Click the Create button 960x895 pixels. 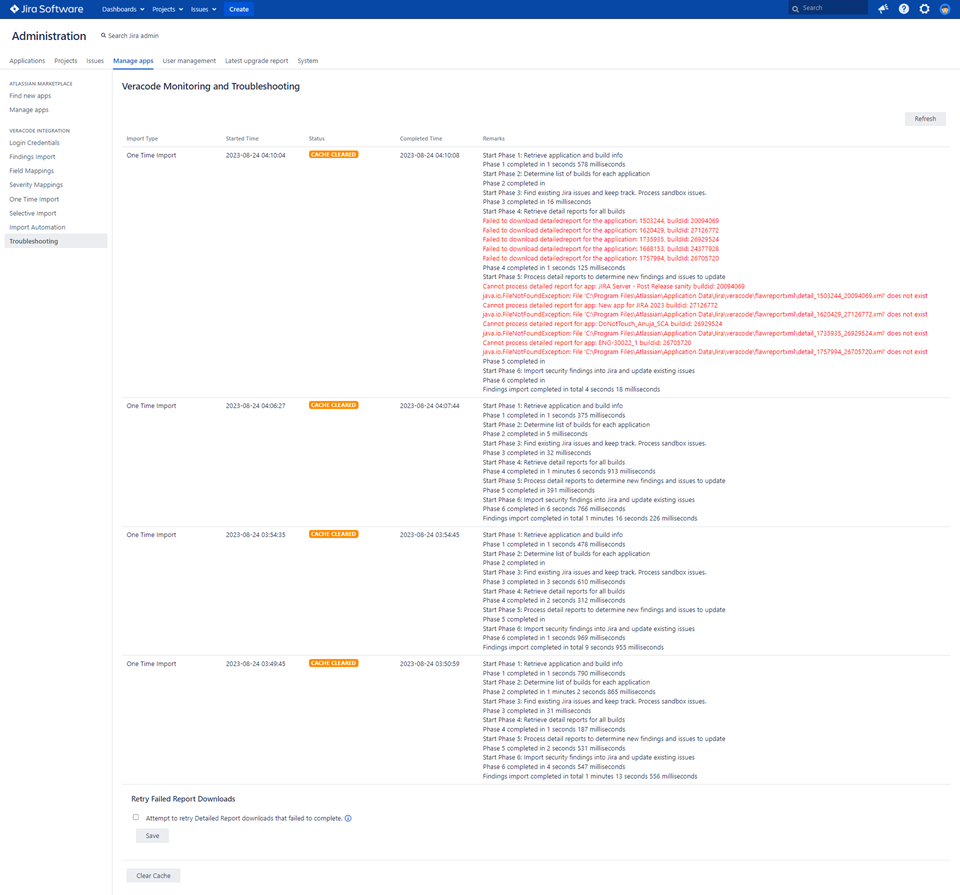tap(239, 9)
